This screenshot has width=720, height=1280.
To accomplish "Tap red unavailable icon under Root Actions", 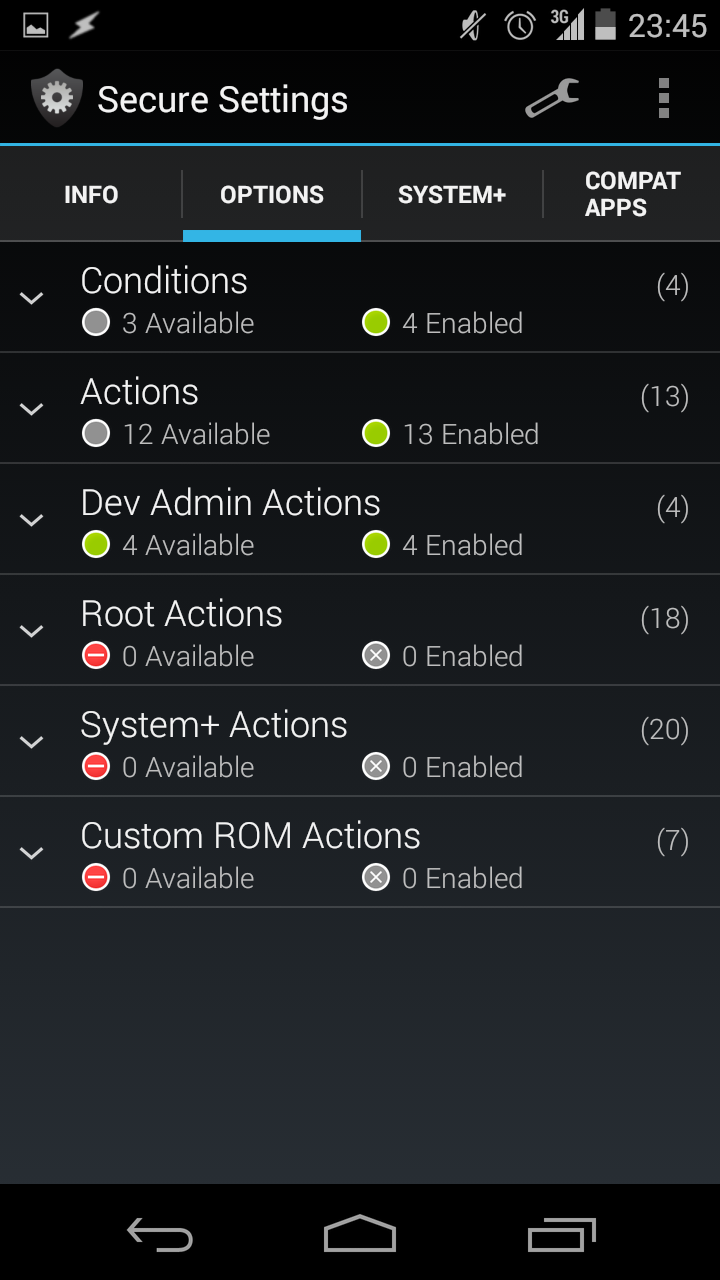I will (96, 656).
